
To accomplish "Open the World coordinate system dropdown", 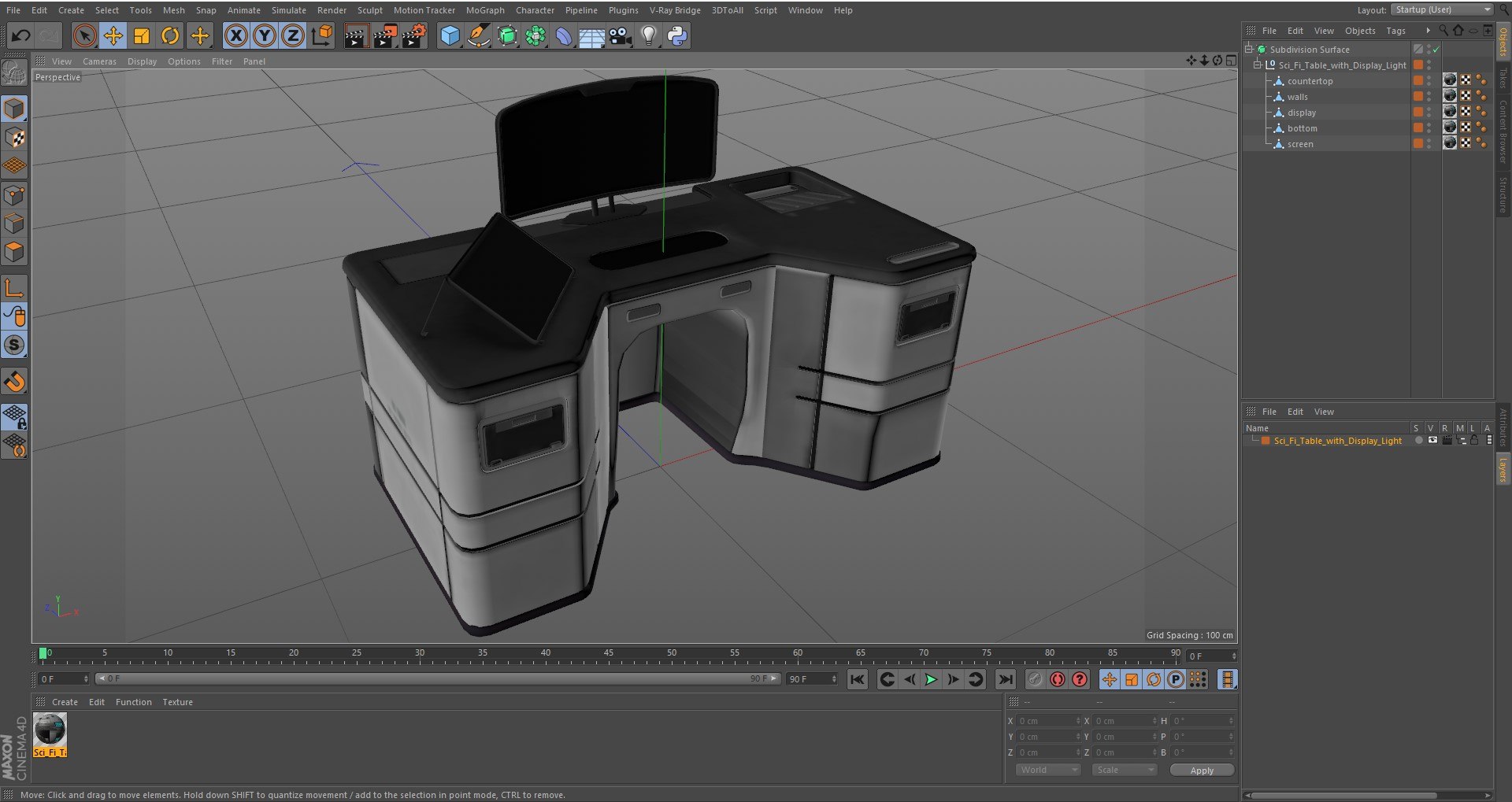I will coord(1047,770).
